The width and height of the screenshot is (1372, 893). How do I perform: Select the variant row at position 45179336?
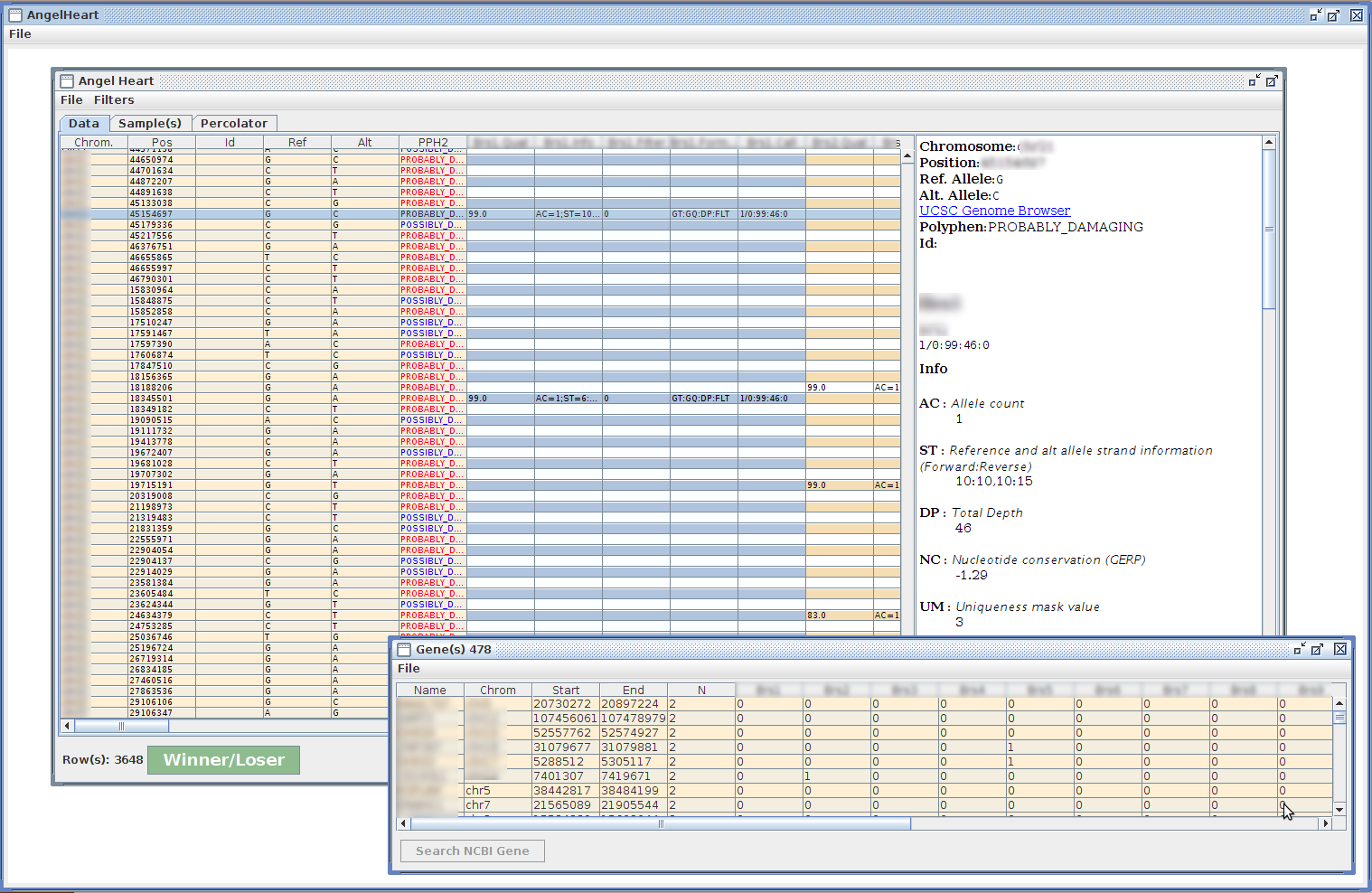[151, 225]
